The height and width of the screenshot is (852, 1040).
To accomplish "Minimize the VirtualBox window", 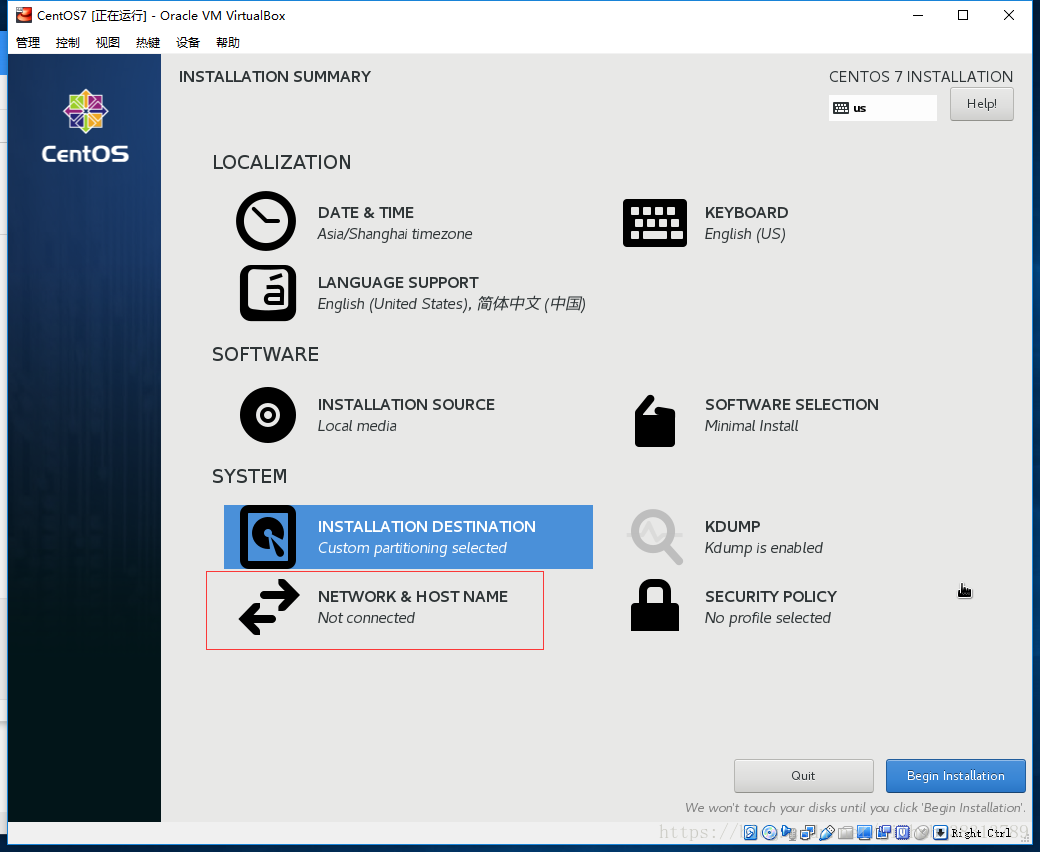I will coord(918,15).
